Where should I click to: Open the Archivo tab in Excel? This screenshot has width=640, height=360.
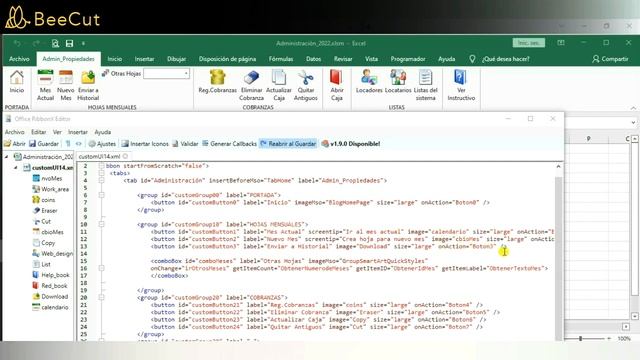(19, 59)
